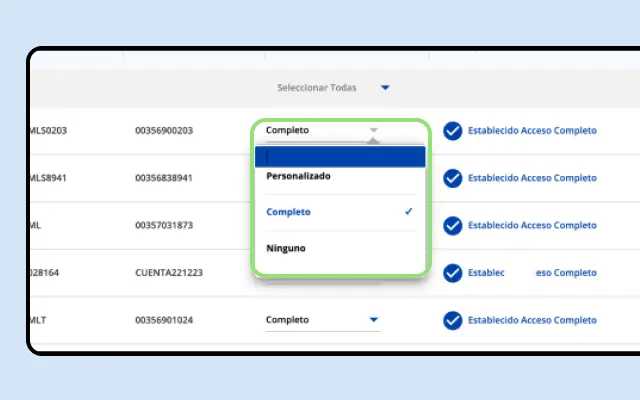Image resolution: width=640 pixels, height=400 pixels.
Task: Click checkmark icon for account 00356901024
Action: [453, 320]
